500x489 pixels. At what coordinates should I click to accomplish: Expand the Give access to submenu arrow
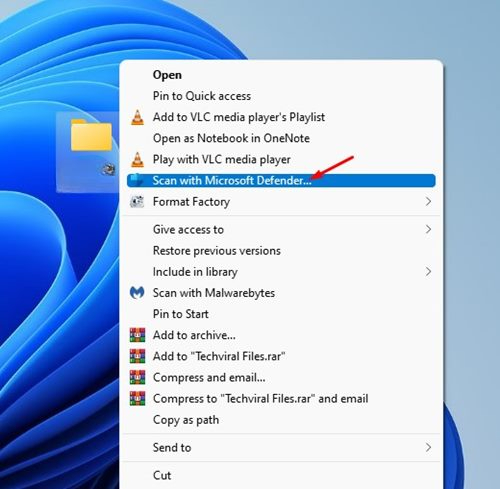point(428,229)
